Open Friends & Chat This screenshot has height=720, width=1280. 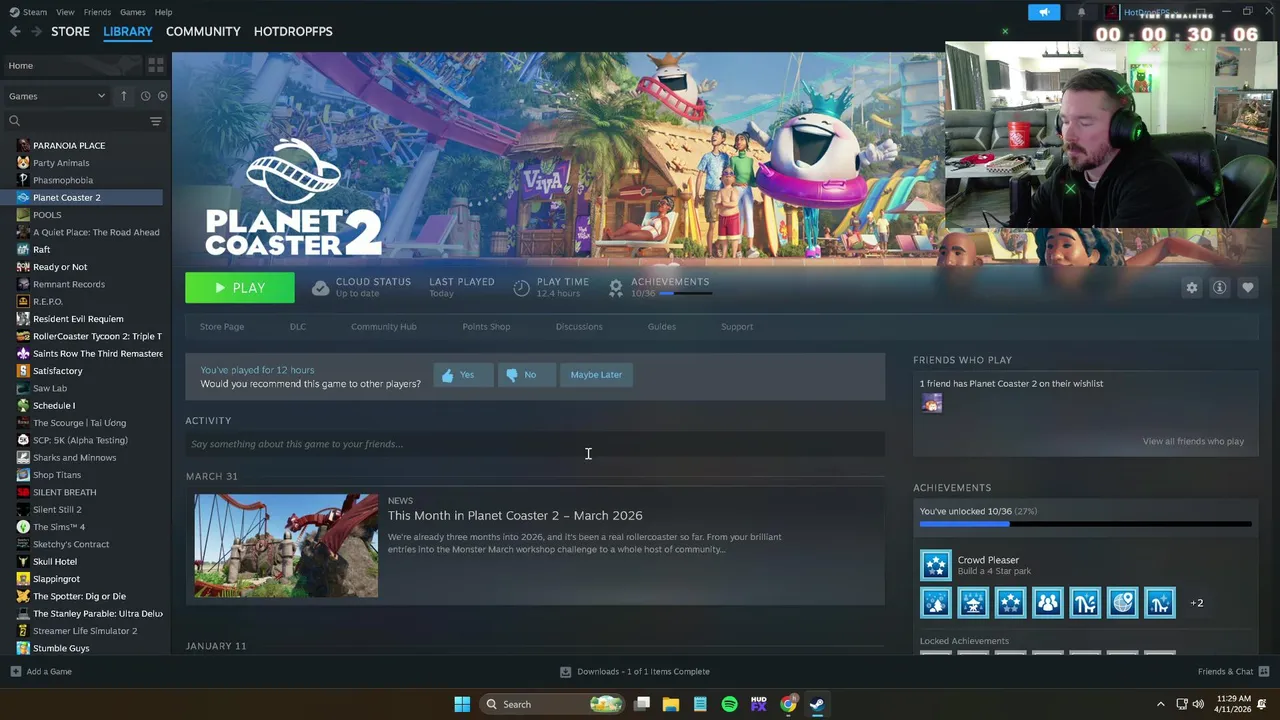coord(1233,672)
